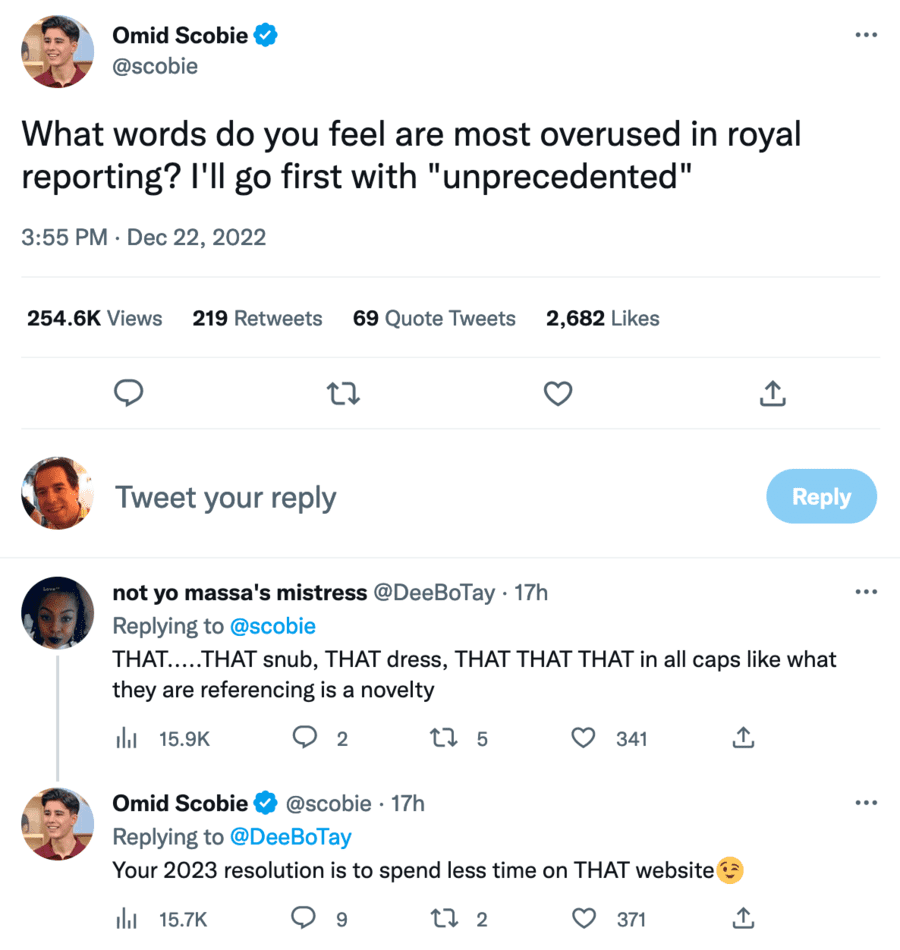900x950 pixels.
Task: Like Omid Scobie's reply with 371 likes
Action: (583, 918)
